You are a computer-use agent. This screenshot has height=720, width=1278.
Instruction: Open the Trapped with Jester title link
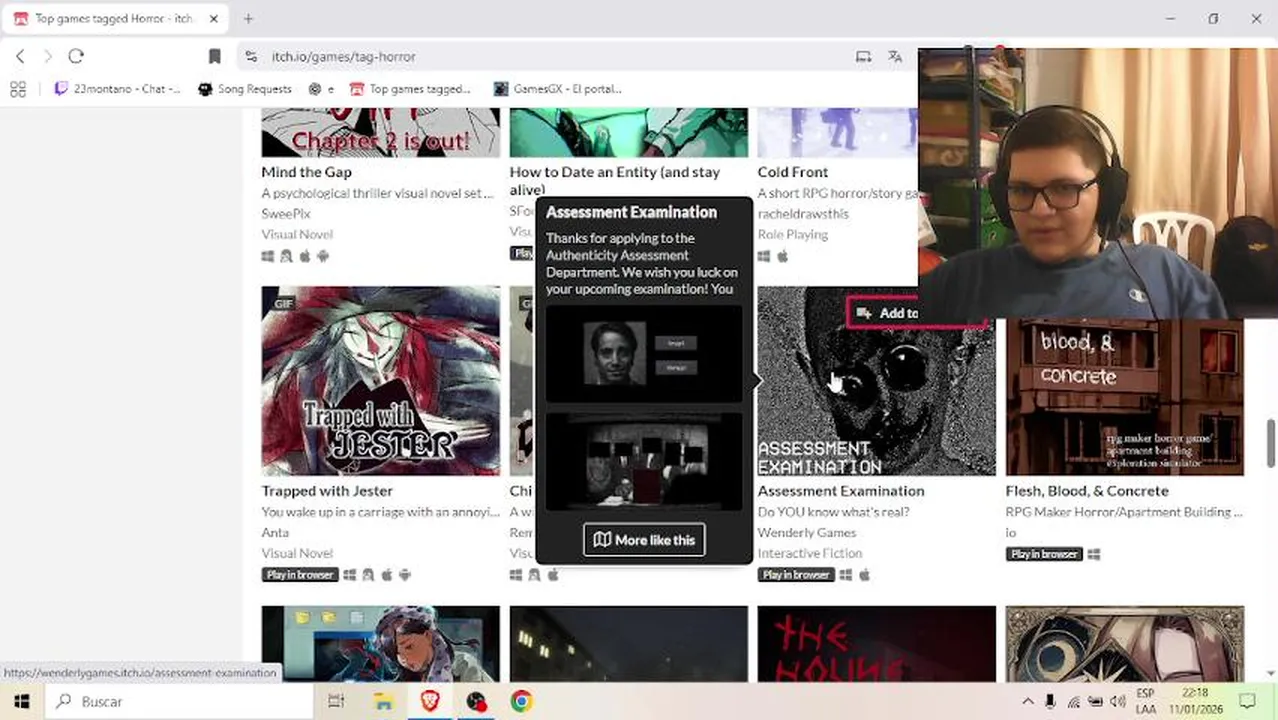tap(327, 491)
